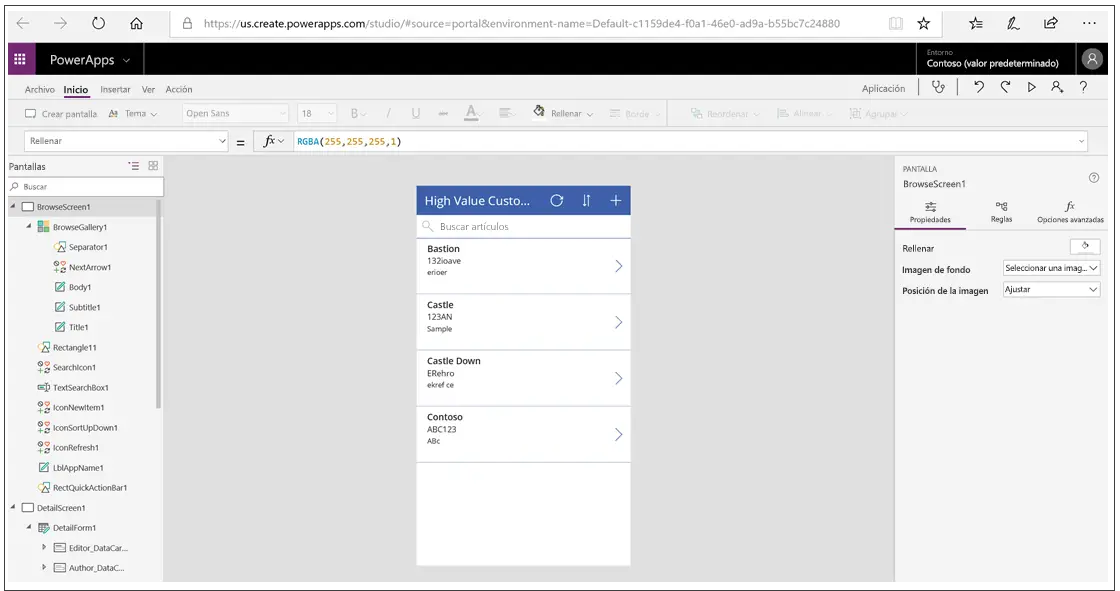The height and width of the screenshot is (591, 1120).
Task: Select TextSearchBox1 in tree
Action: click(x=81, y=387)
